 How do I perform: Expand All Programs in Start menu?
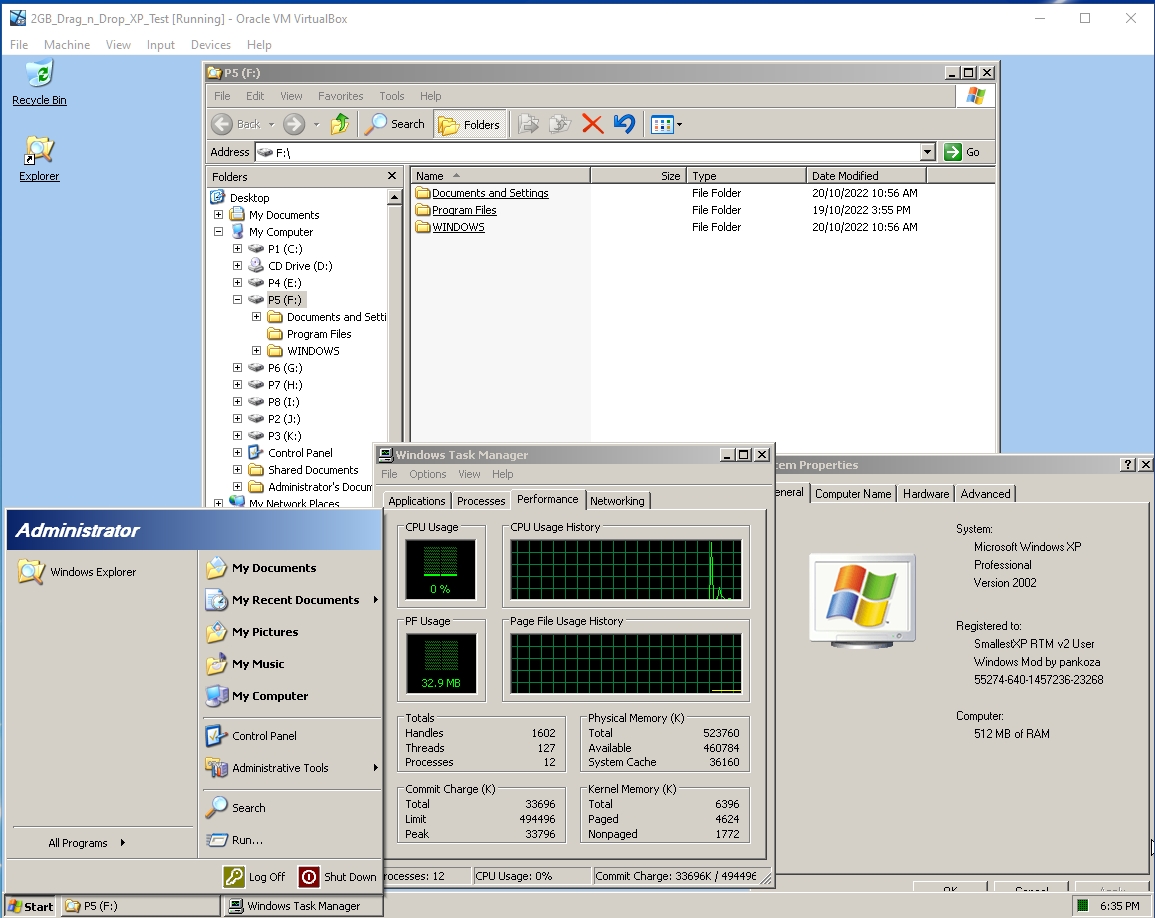tap(87, 843)
